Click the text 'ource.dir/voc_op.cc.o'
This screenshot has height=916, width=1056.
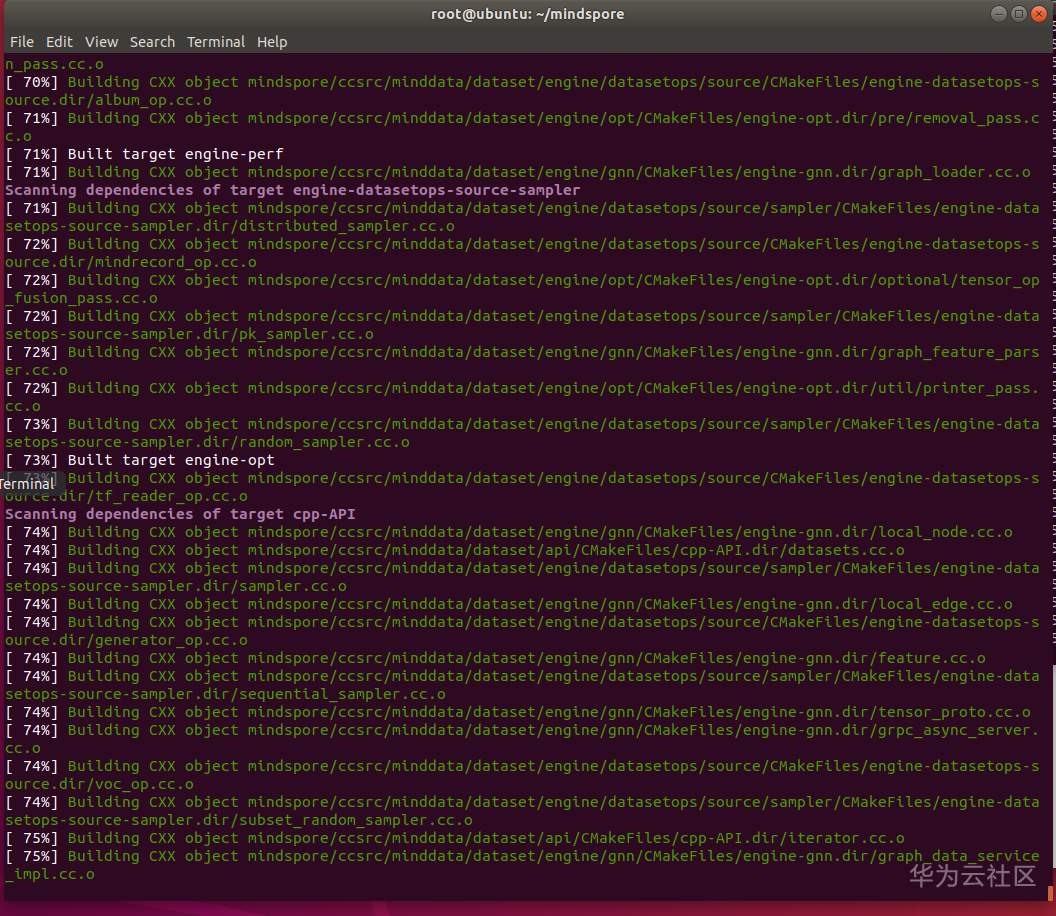(100, 784)
